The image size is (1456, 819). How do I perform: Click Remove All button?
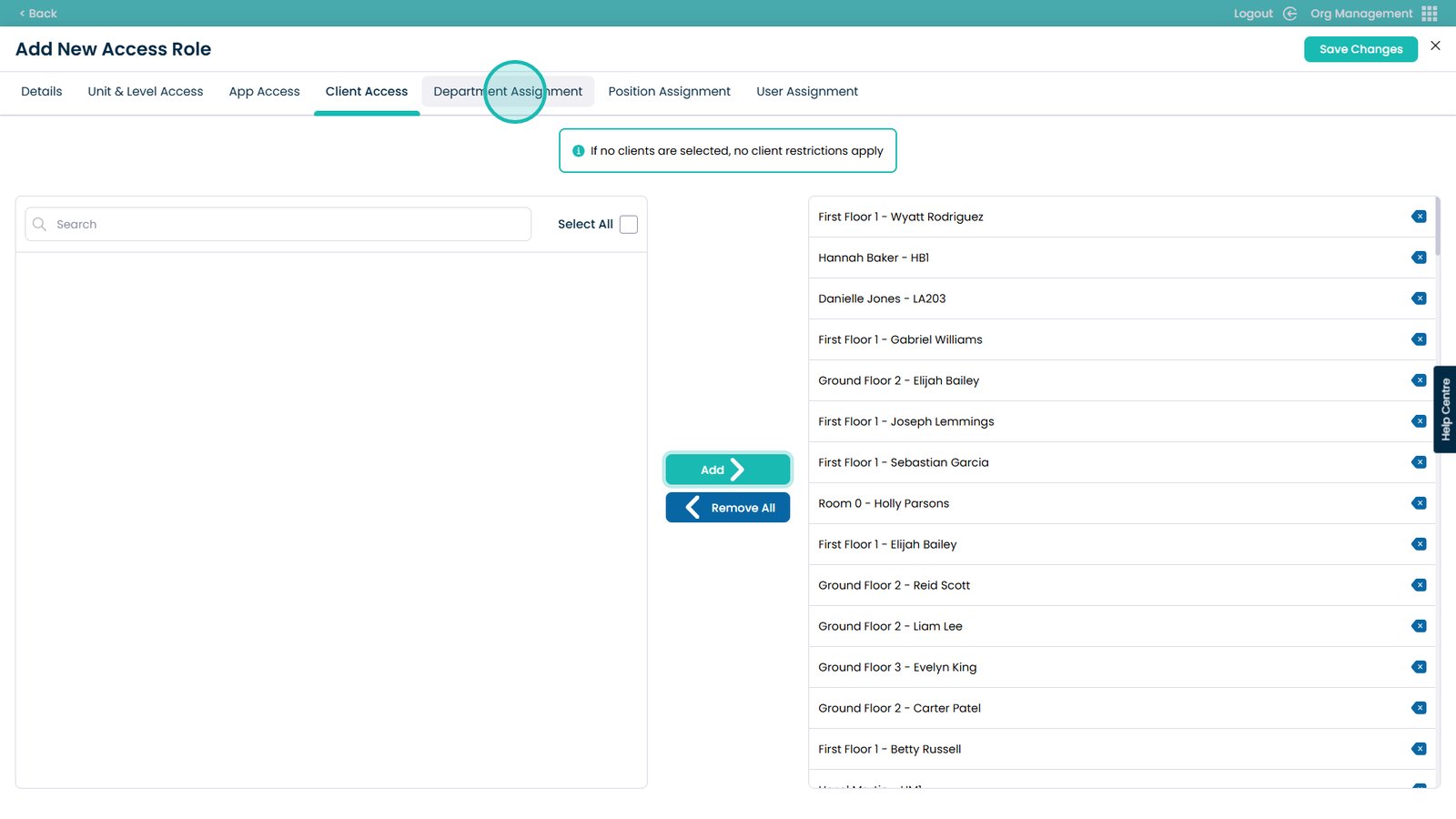(x=727, y=508)
